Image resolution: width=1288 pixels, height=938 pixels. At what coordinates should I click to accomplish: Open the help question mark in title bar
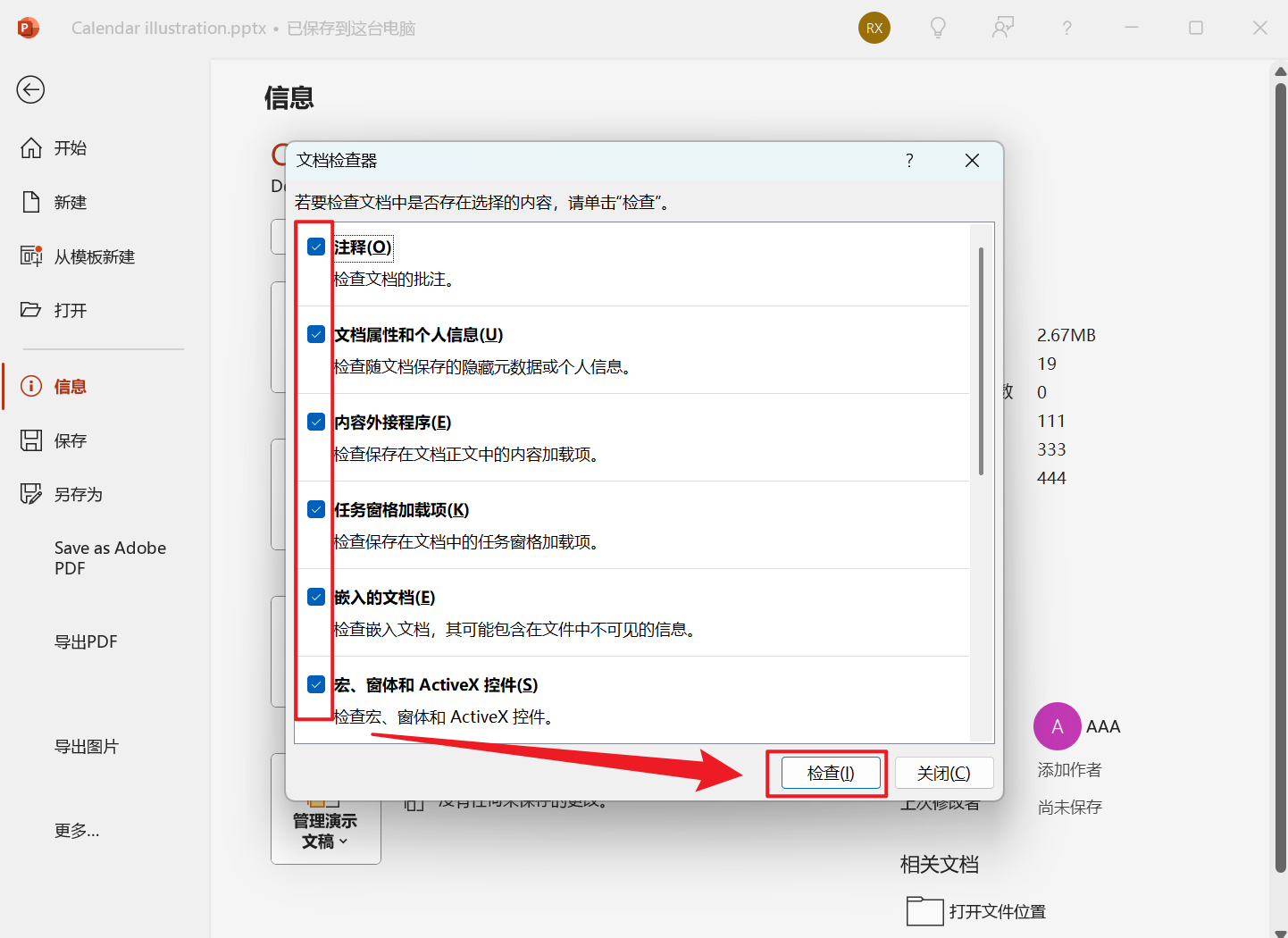pos(1067,28)
